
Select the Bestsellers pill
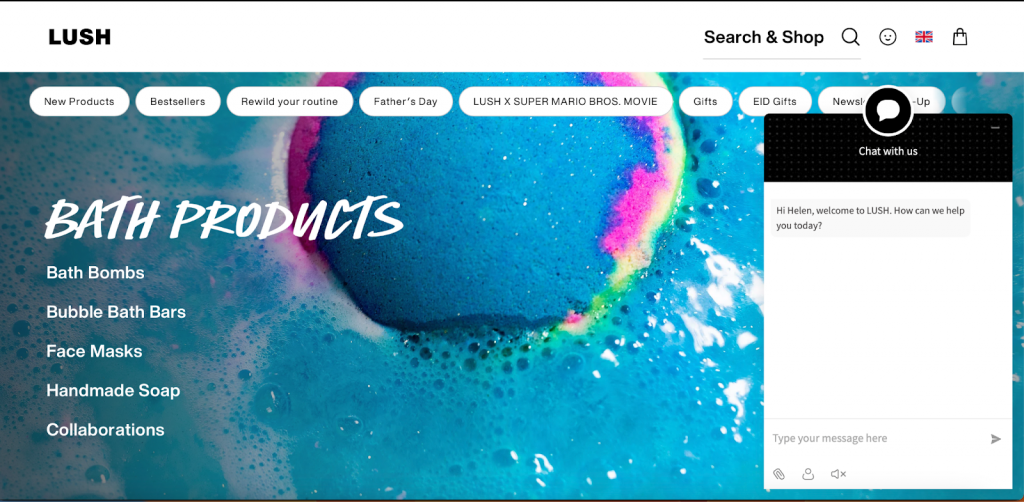(178, 101)
